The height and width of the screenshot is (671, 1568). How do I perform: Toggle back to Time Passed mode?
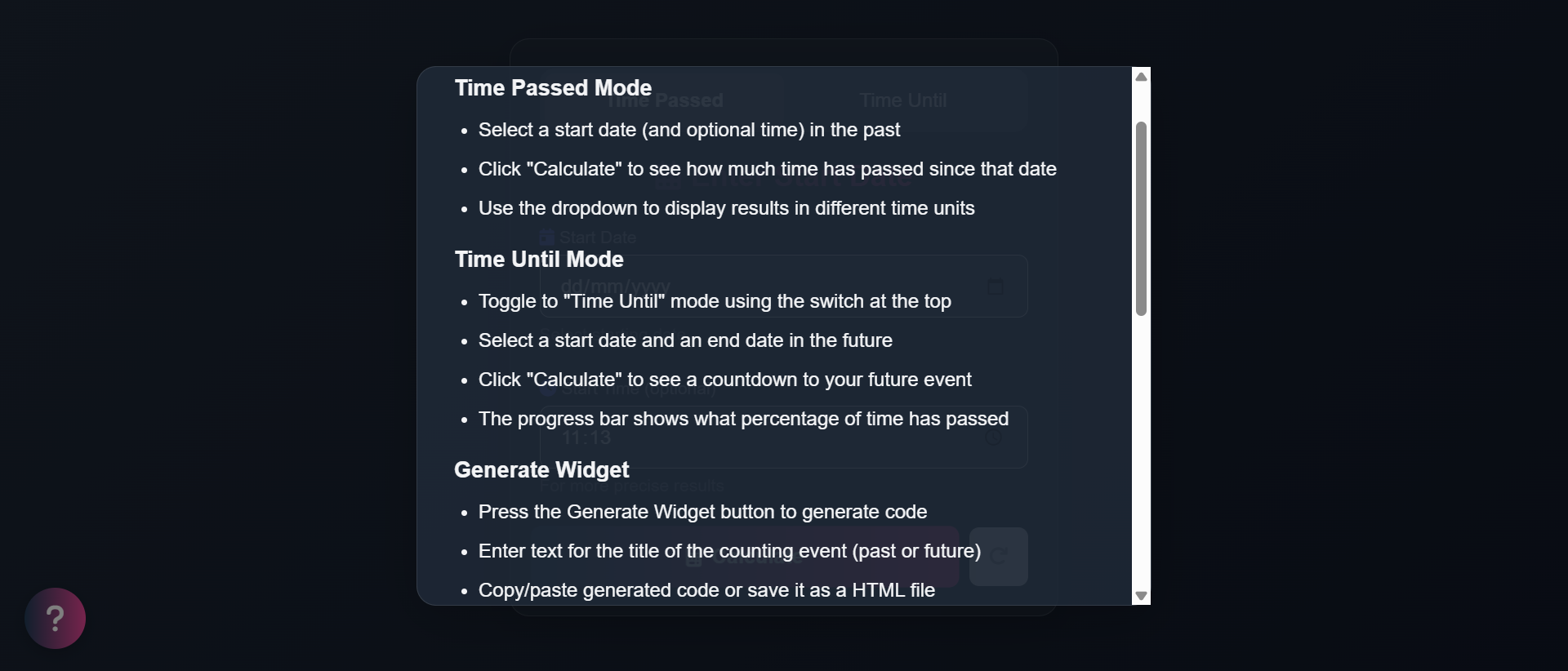(x=666, y=100)
